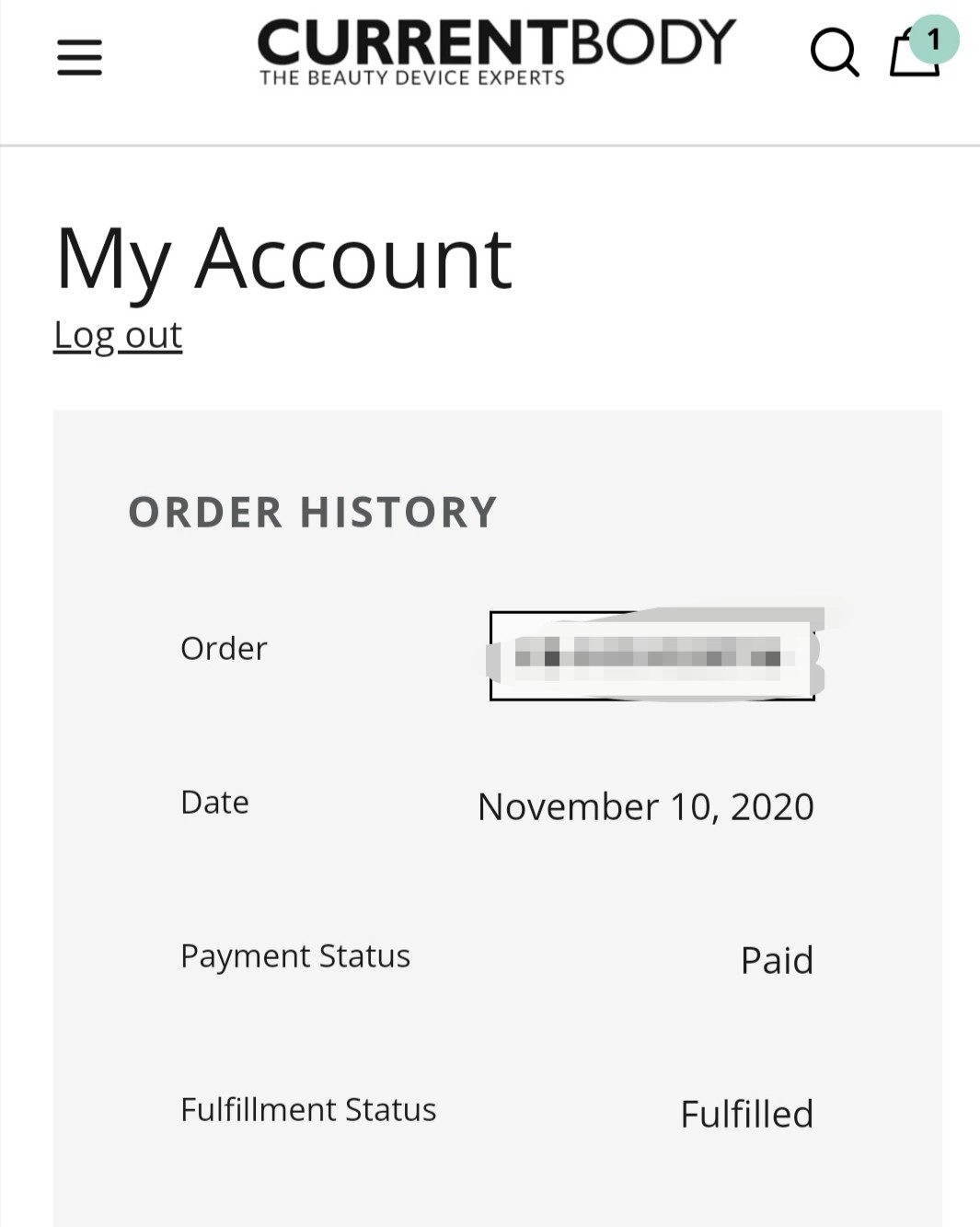Open the blurred order number link
The width and height of the screenshot is (980, 1227).
pos(651,655)
